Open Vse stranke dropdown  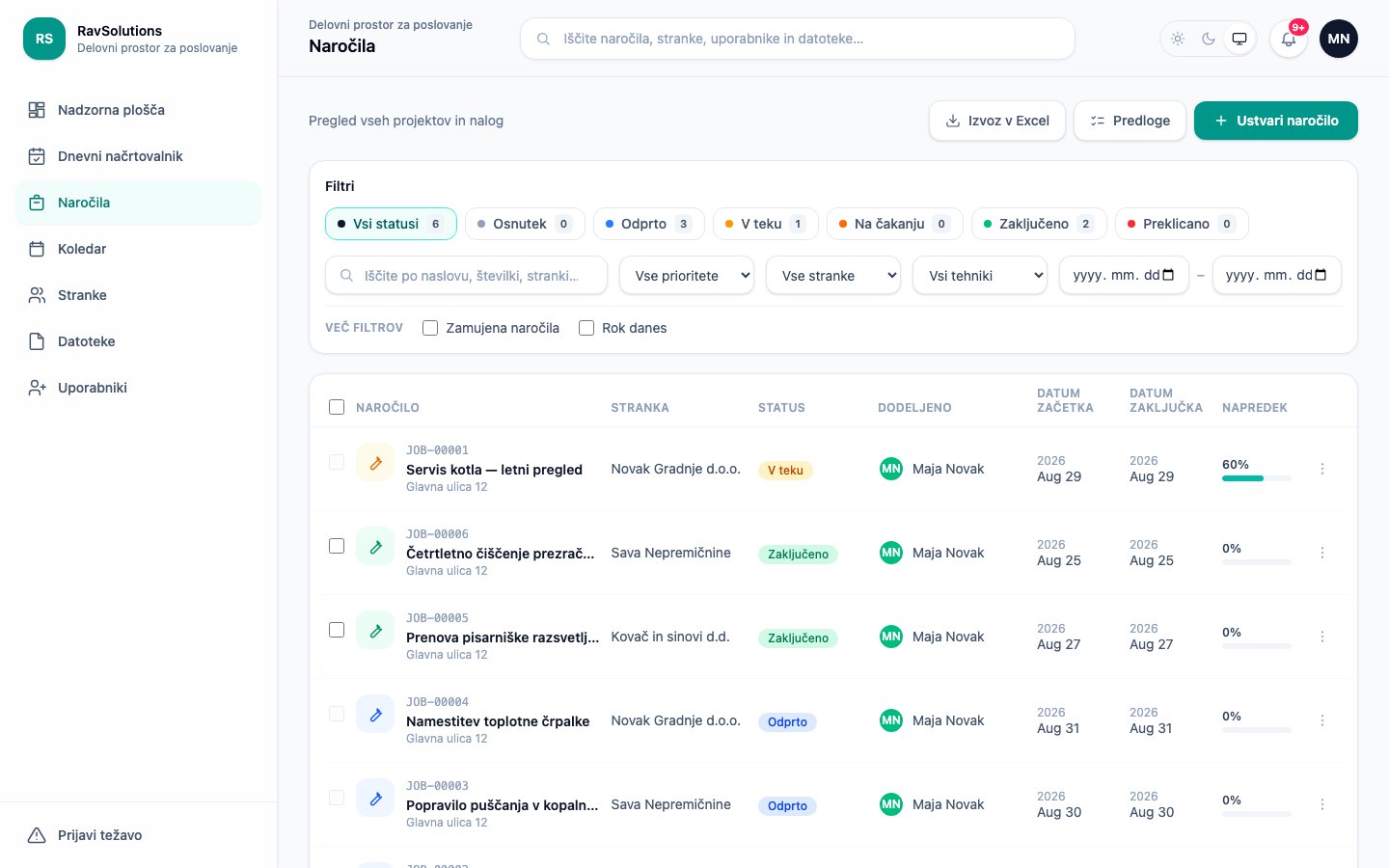(833, 275)
